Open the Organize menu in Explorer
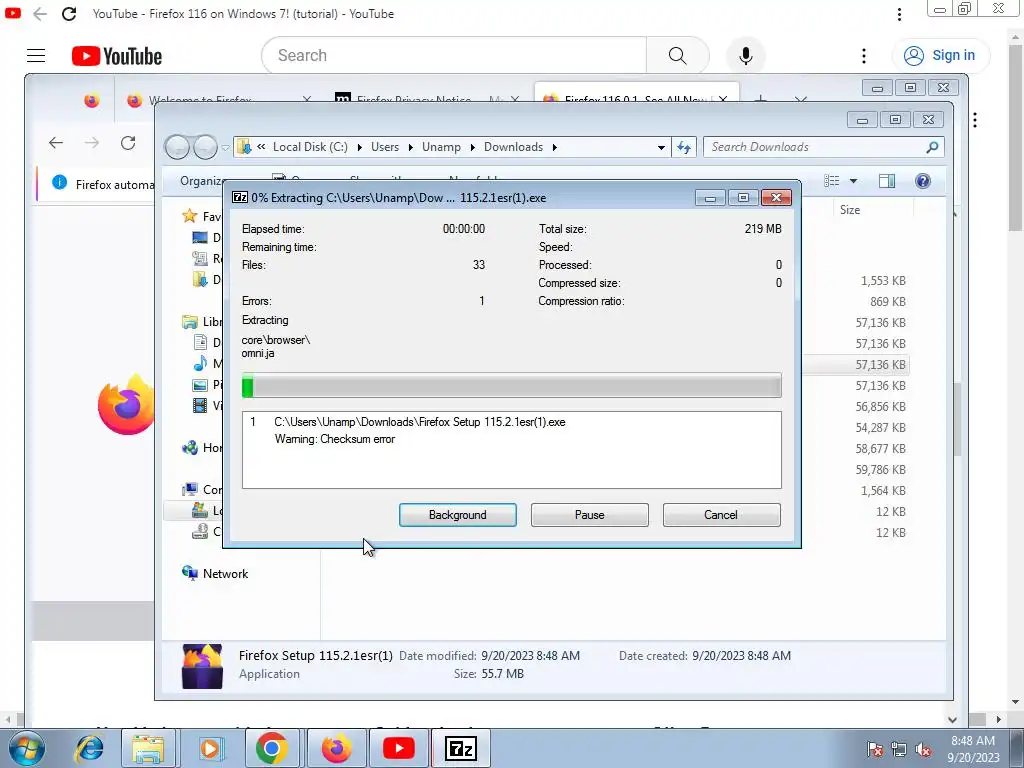Image resolution: width=1024 pixels, height=768 pixels. pyautogui.click(x=203, y=181)
